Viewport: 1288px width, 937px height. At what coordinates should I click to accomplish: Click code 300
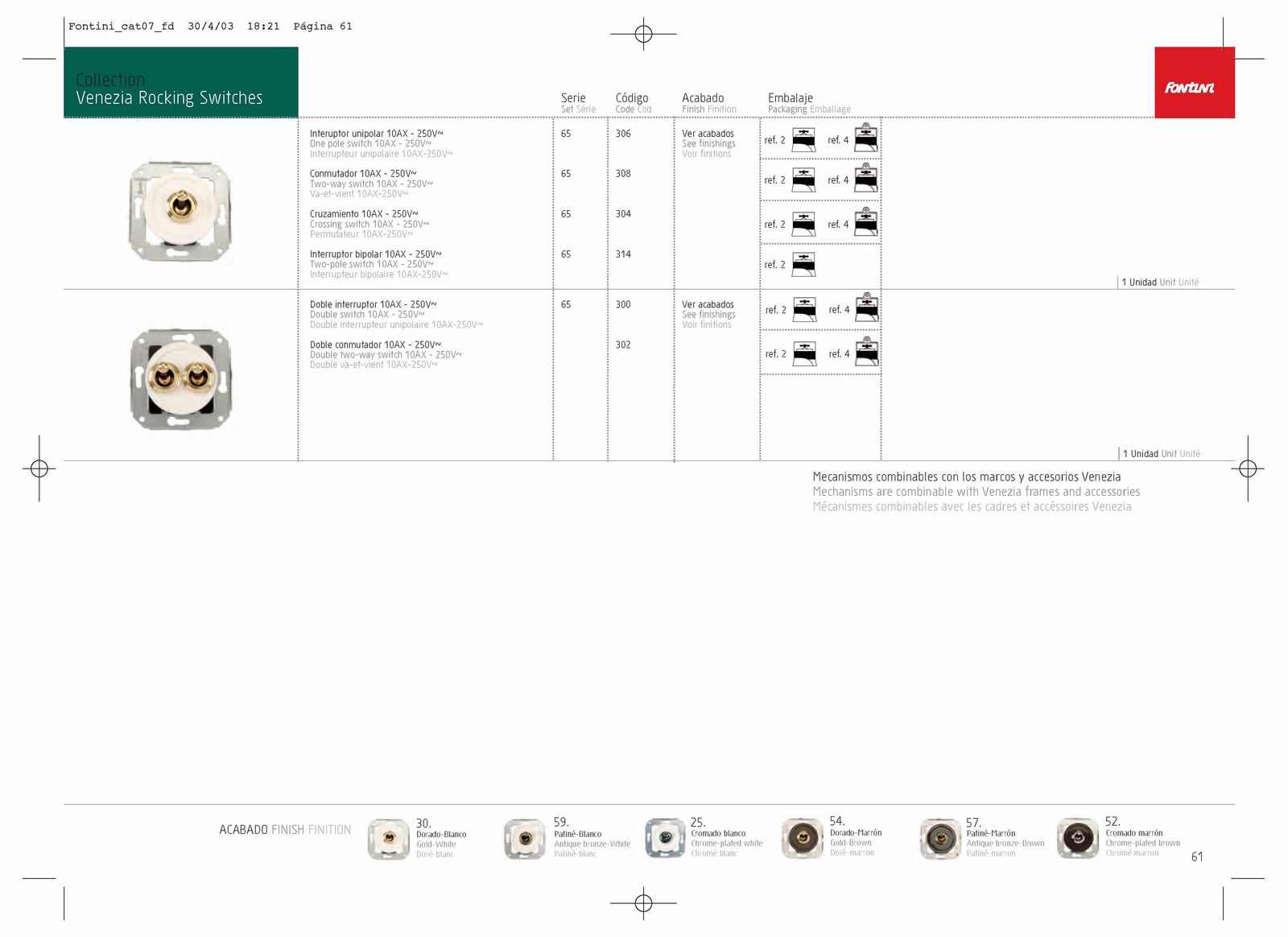click(x=623, y=305)
